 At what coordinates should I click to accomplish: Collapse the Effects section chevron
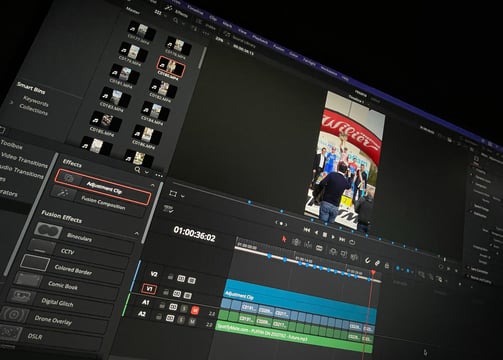153,185
